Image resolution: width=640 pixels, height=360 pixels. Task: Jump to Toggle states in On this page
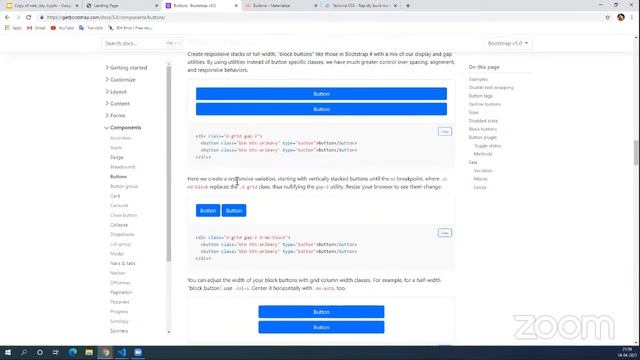click(487, 146)
